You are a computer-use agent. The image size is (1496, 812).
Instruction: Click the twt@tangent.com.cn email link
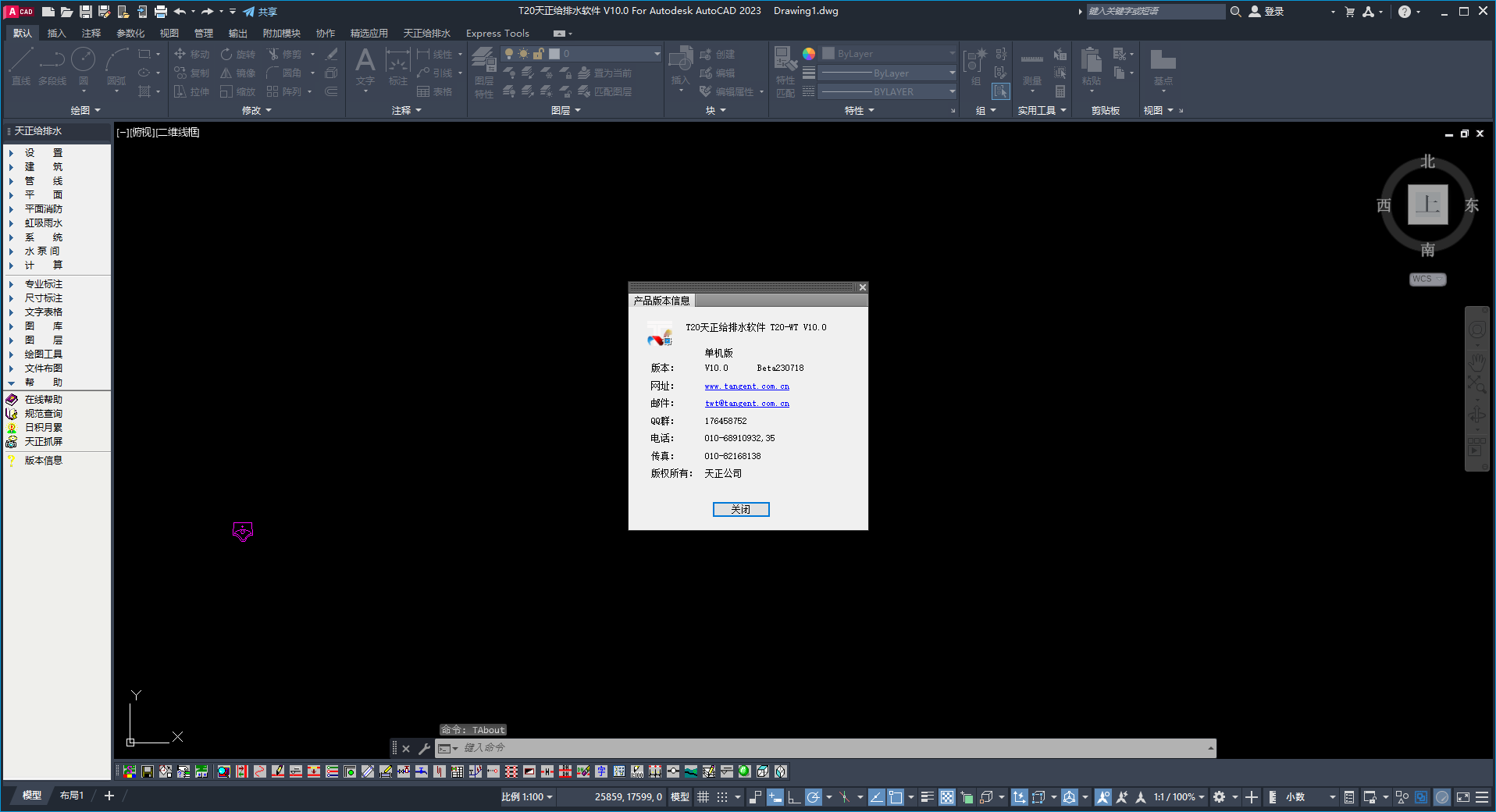coord(746,404)
